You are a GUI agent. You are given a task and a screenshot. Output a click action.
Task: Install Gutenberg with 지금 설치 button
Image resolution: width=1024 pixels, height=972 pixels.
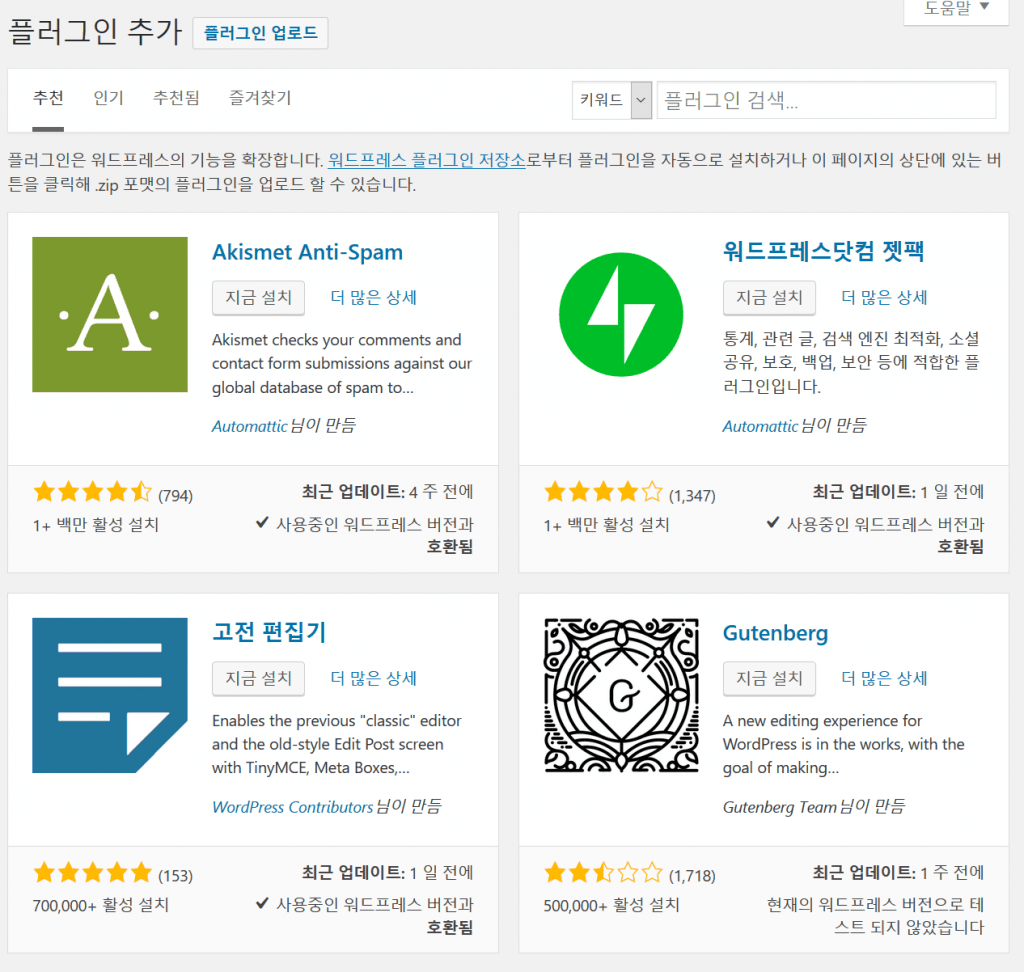pos(769,678)
